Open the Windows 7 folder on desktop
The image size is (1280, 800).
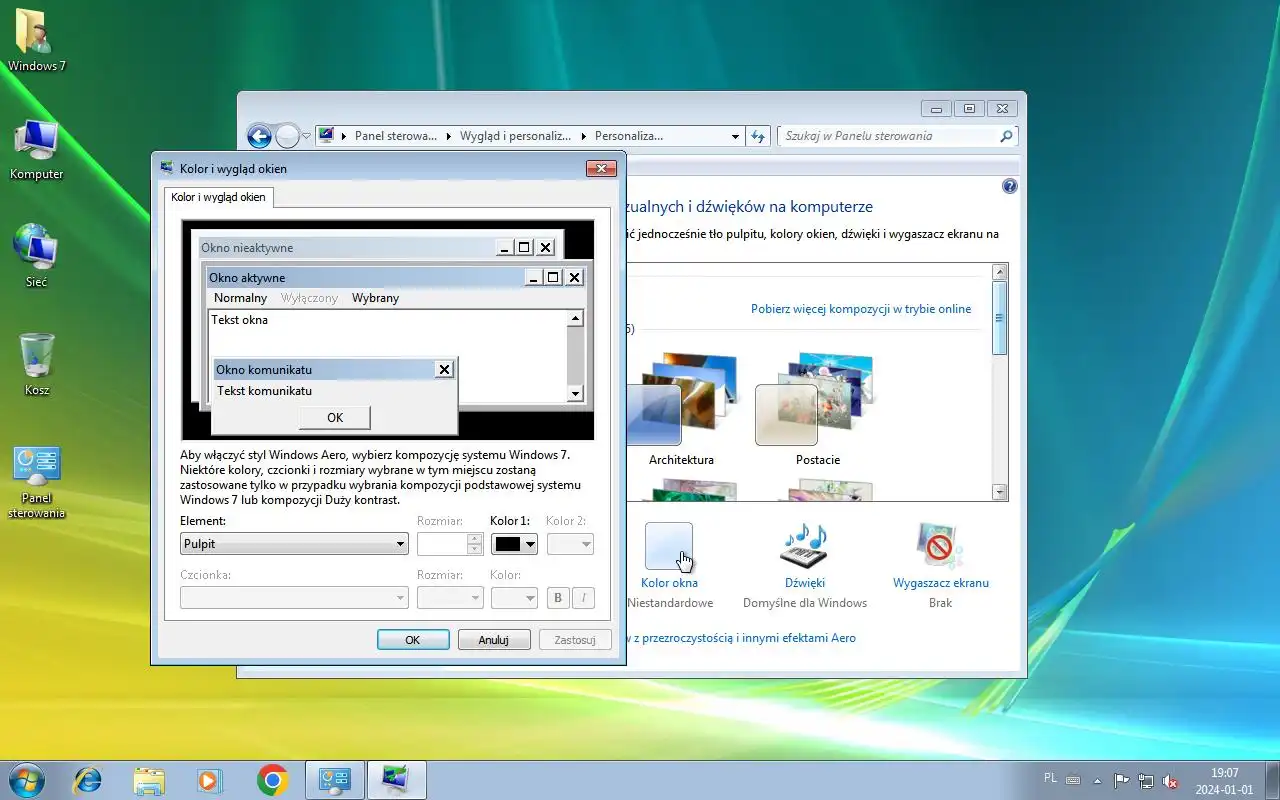point(36,40)
